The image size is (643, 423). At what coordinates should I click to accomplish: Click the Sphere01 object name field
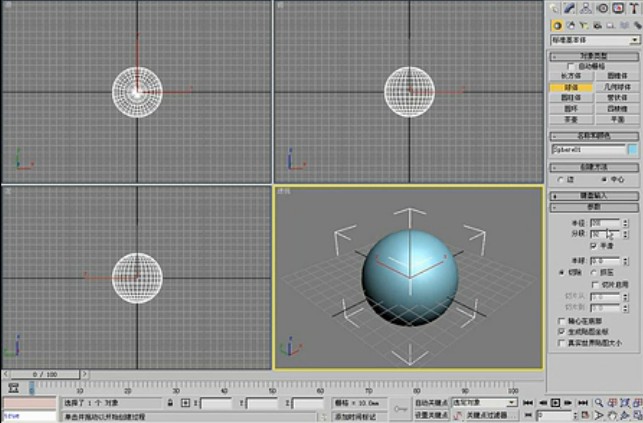[x=588, y=150]
